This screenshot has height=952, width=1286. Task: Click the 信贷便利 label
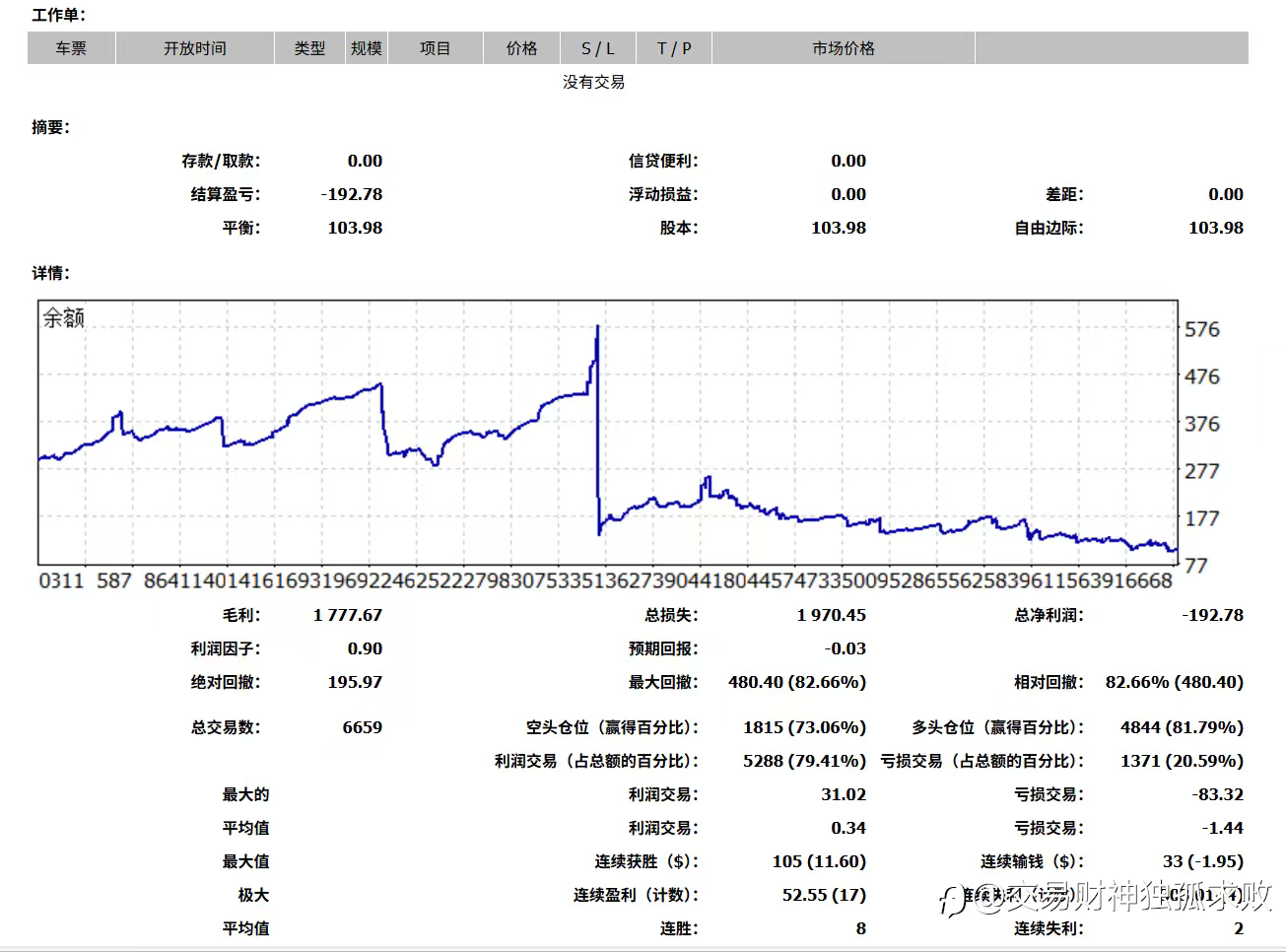click(663, 161)
